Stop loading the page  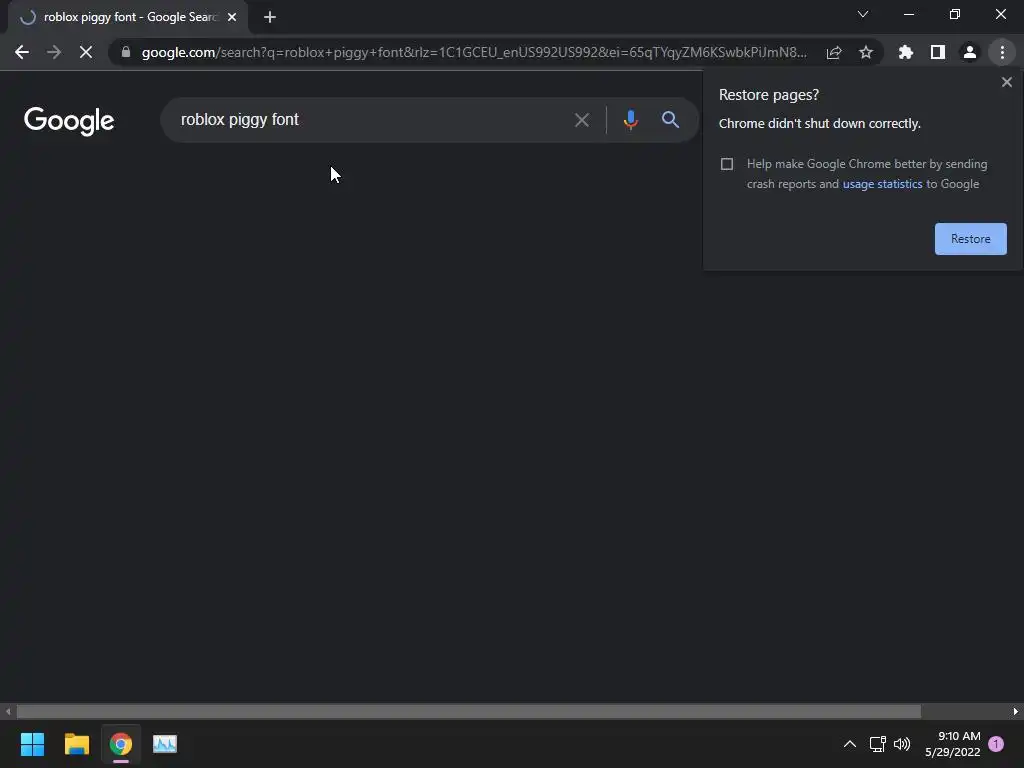click(x=86, y=52)
